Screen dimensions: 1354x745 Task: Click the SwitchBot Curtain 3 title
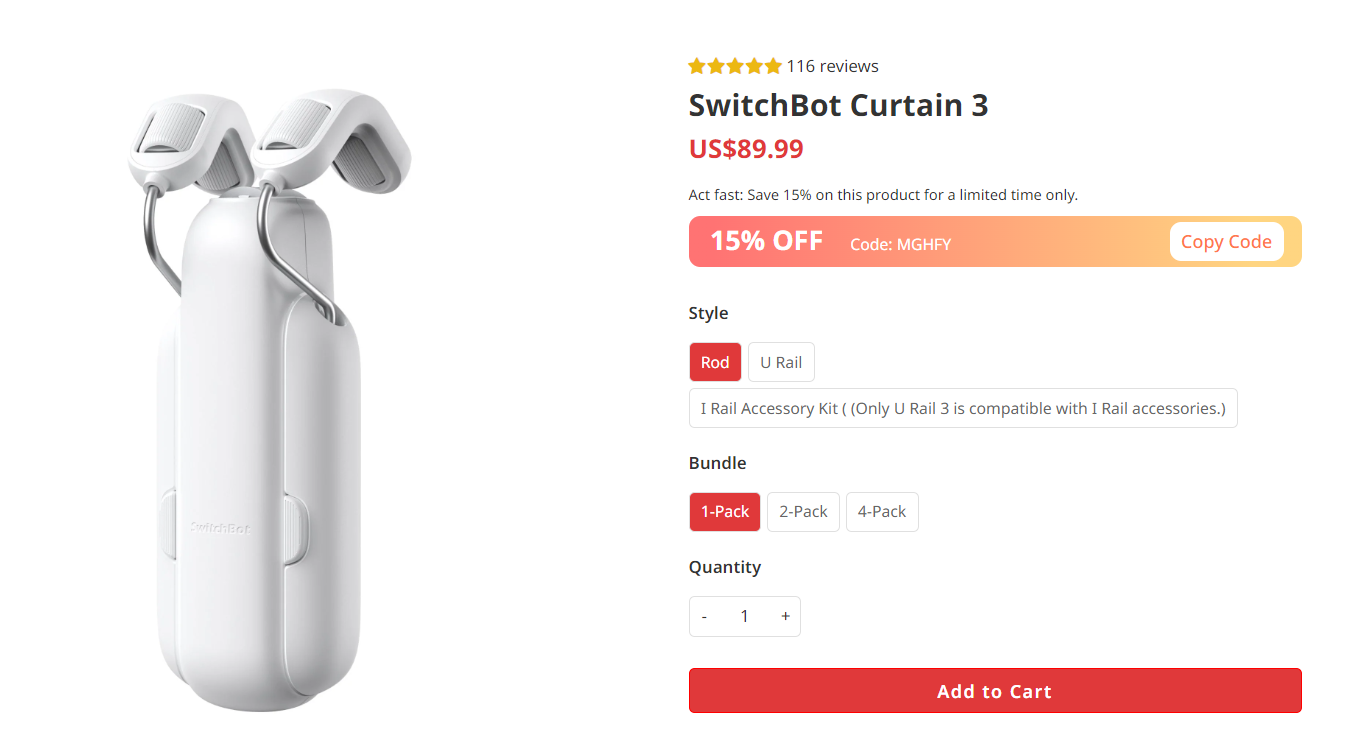(x=838, y=106)
